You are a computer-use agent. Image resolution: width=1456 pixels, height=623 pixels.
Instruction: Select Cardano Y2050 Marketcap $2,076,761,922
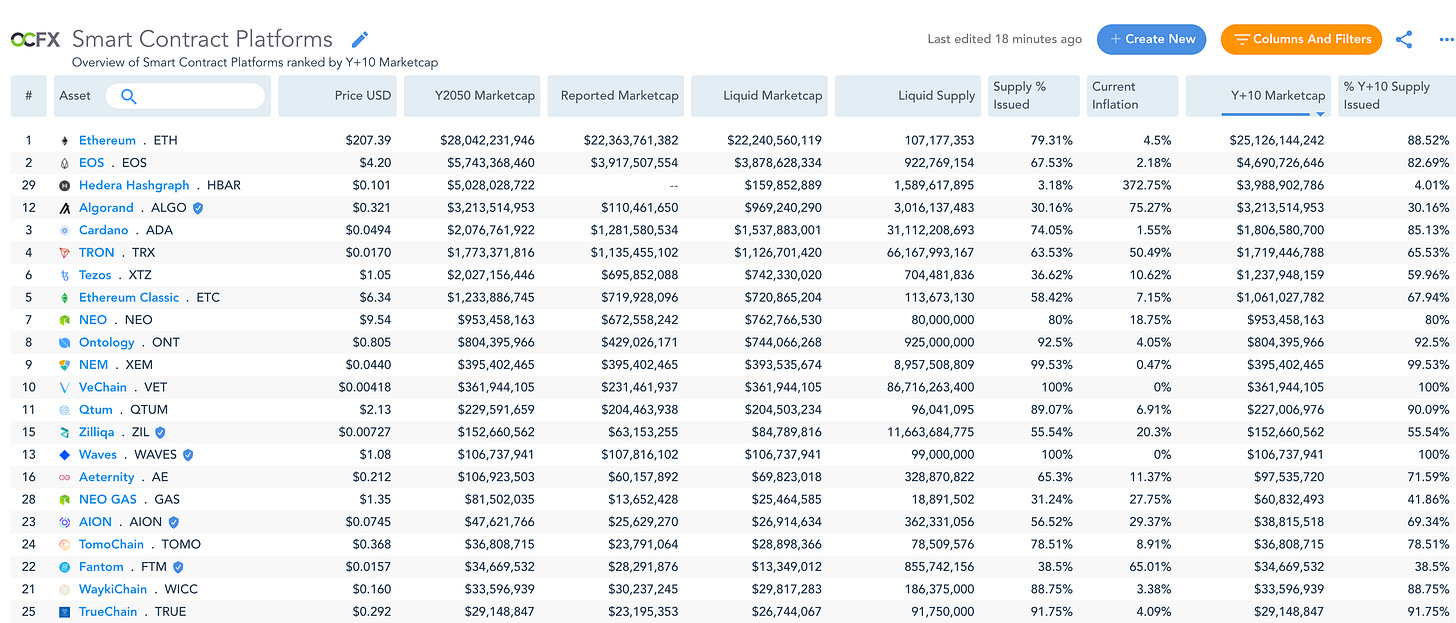(x=487, y=230)
